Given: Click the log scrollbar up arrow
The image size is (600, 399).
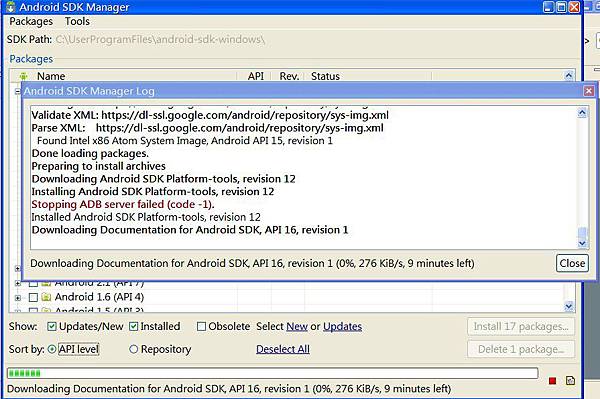Looking at the screenshot, I should pyautogui.click(x=582, y=113).
